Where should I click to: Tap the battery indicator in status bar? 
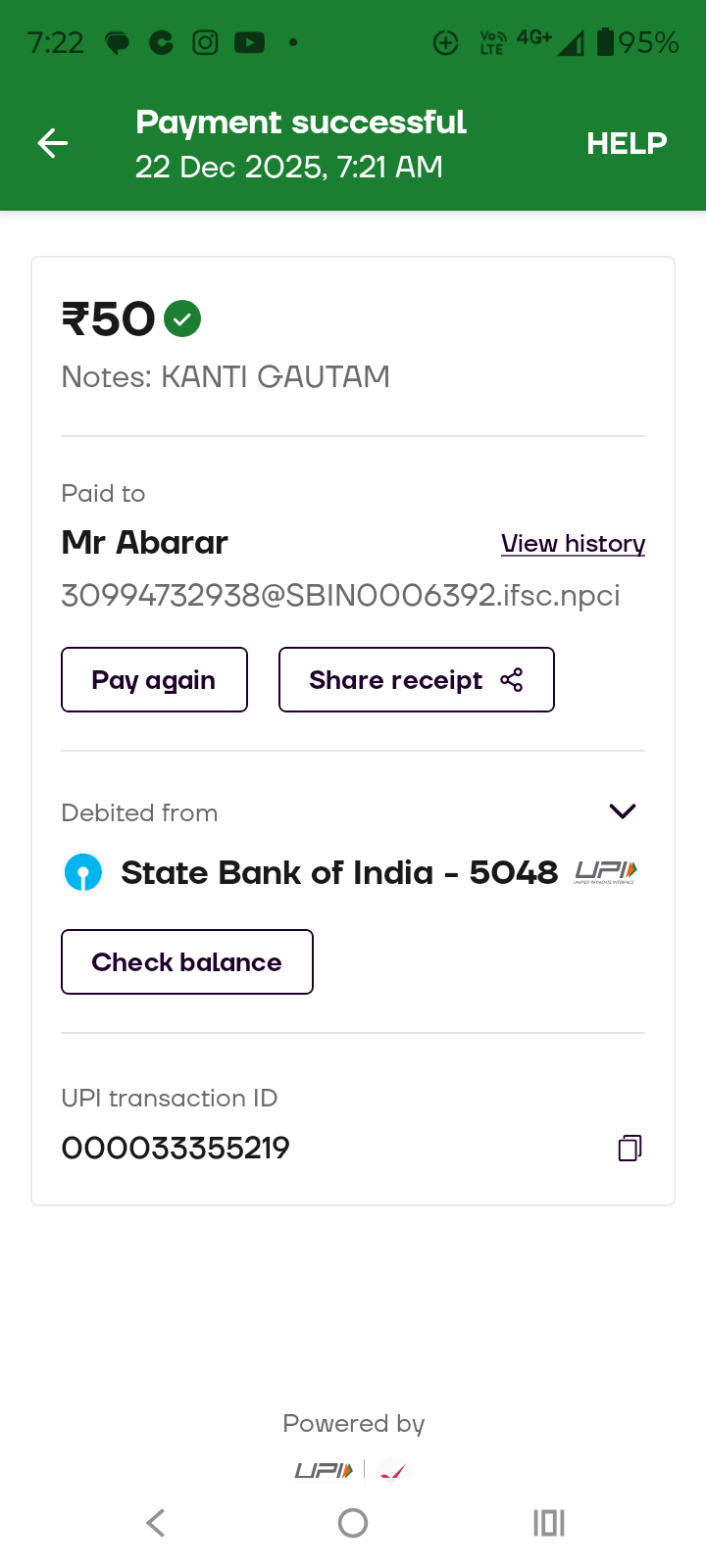pos(605,42)
